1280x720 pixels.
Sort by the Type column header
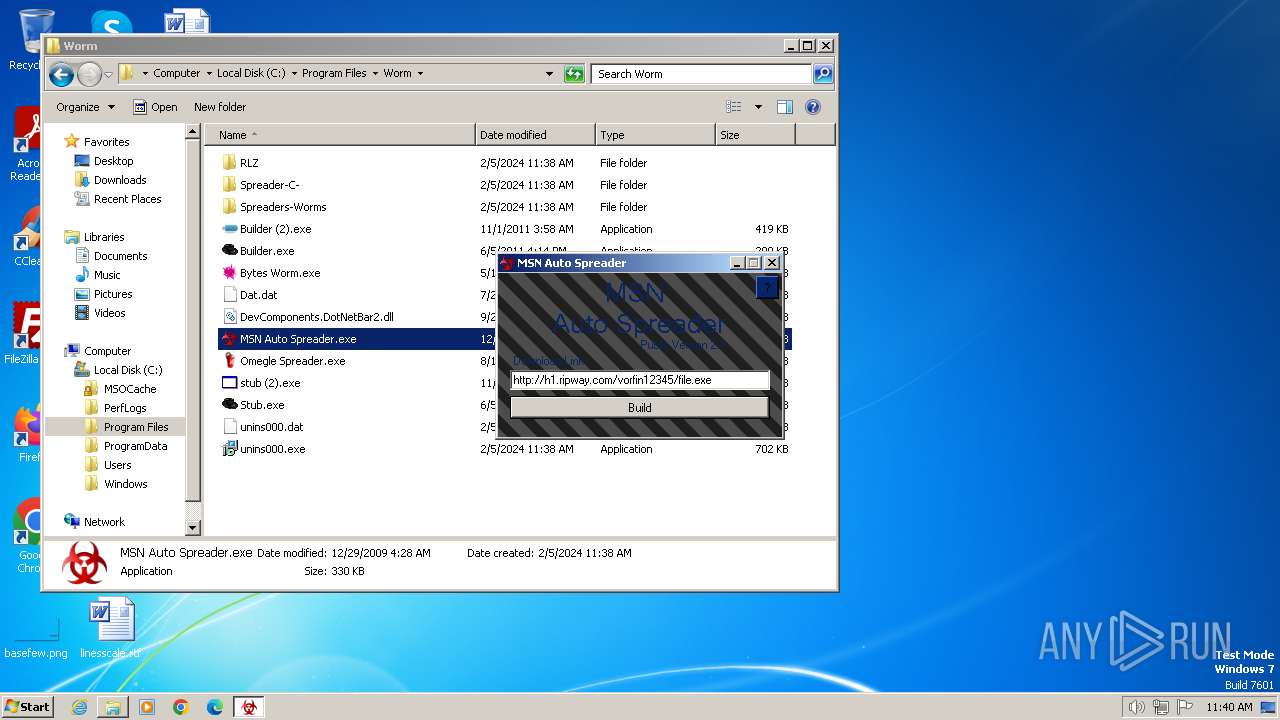coord(655,135)
